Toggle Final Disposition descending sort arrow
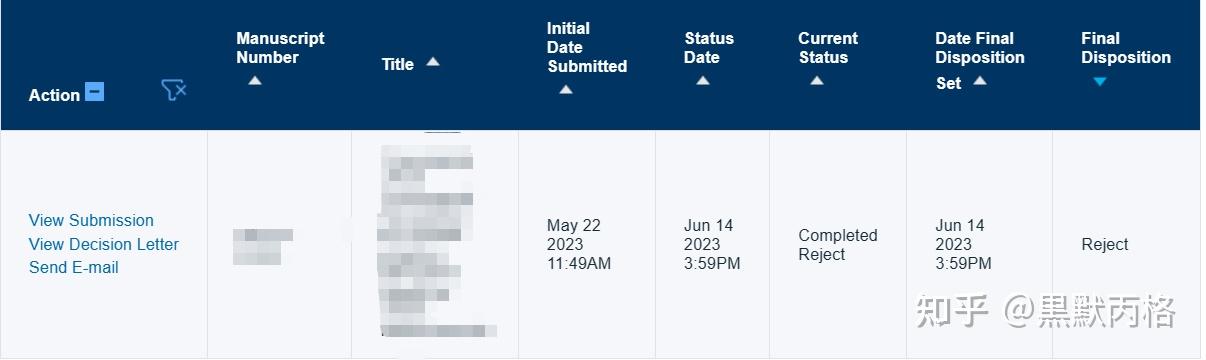Screen dimensions: 1206x360 point(1100,81)
